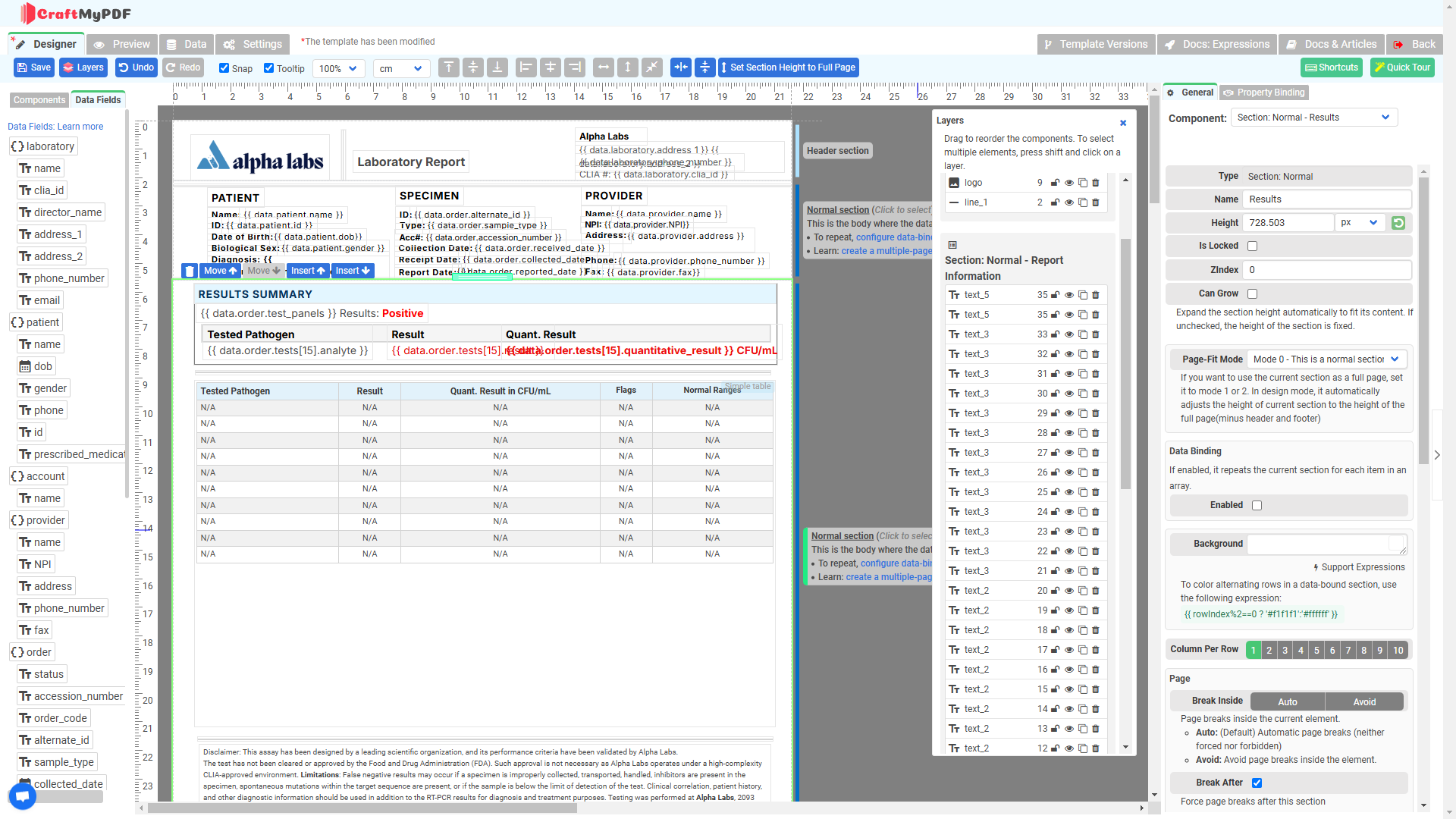This screenshot has width=1456, height=819.
Task: Open the Property Binding tab
Action: click(x=1263, y=93)
